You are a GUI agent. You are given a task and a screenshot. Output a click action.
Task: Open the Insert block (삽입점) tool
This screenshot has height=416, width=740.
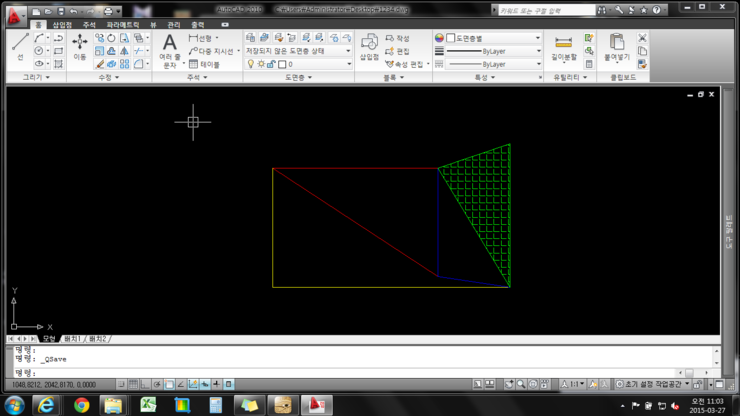[369, 46]
